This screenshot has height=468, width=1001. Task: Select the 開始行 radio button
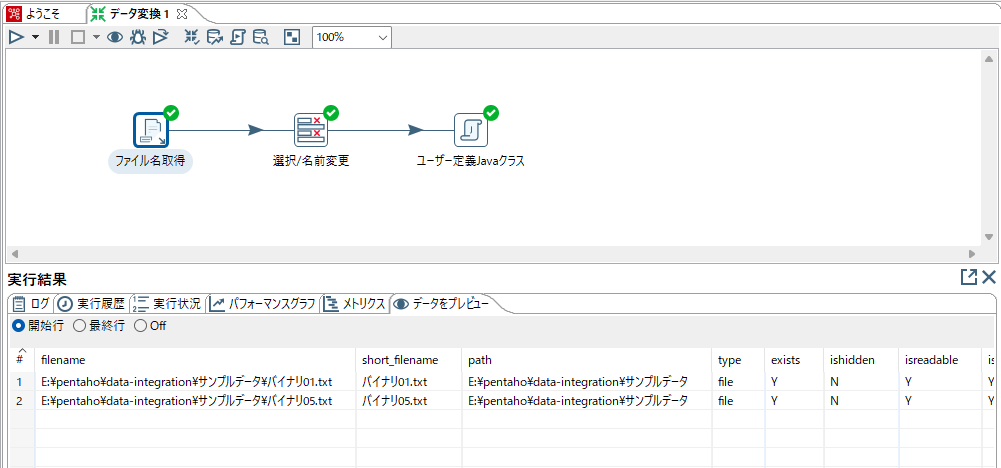(x=18, y=325)
